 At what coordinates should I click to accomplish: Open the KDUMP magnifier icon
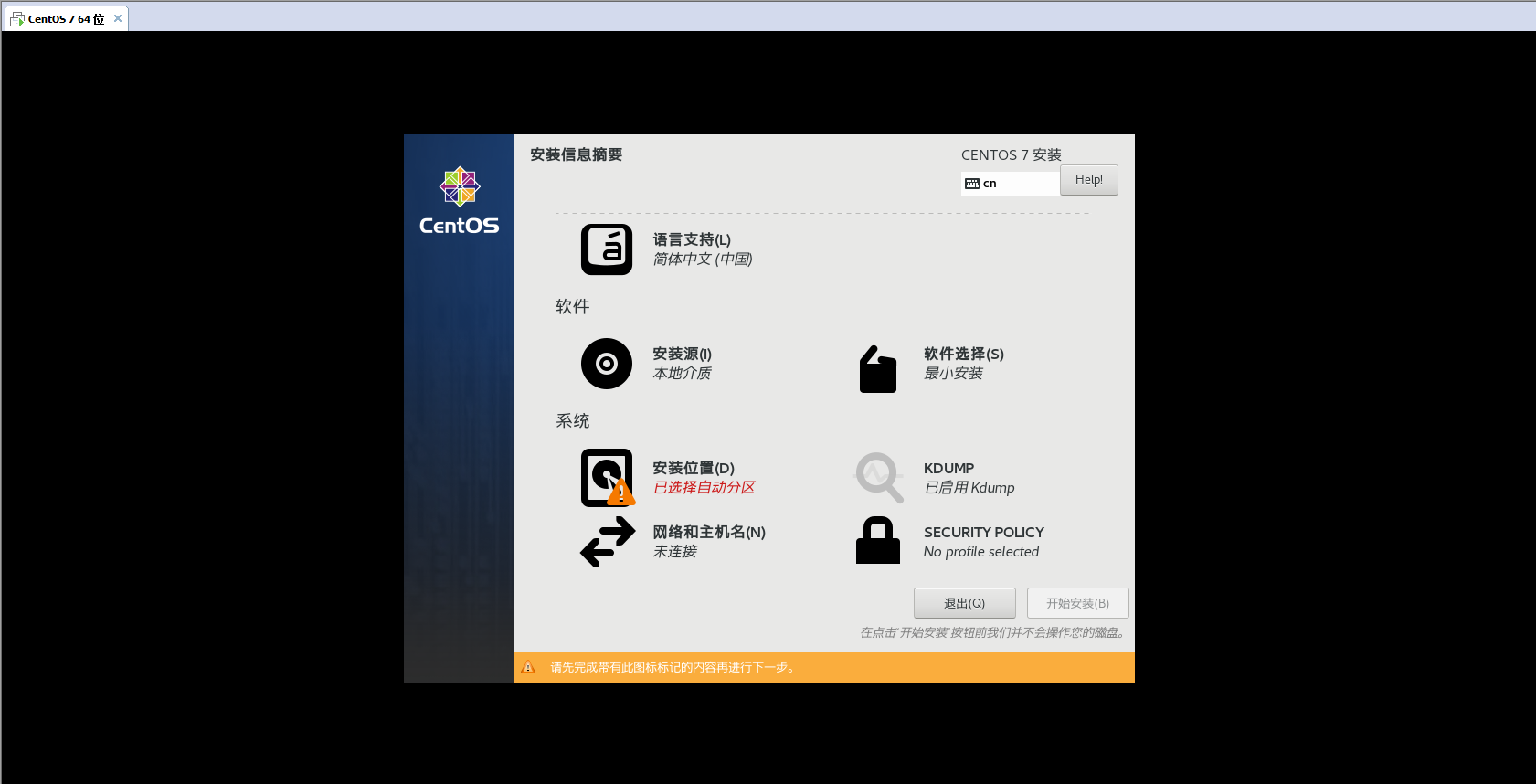coord(879,478)
